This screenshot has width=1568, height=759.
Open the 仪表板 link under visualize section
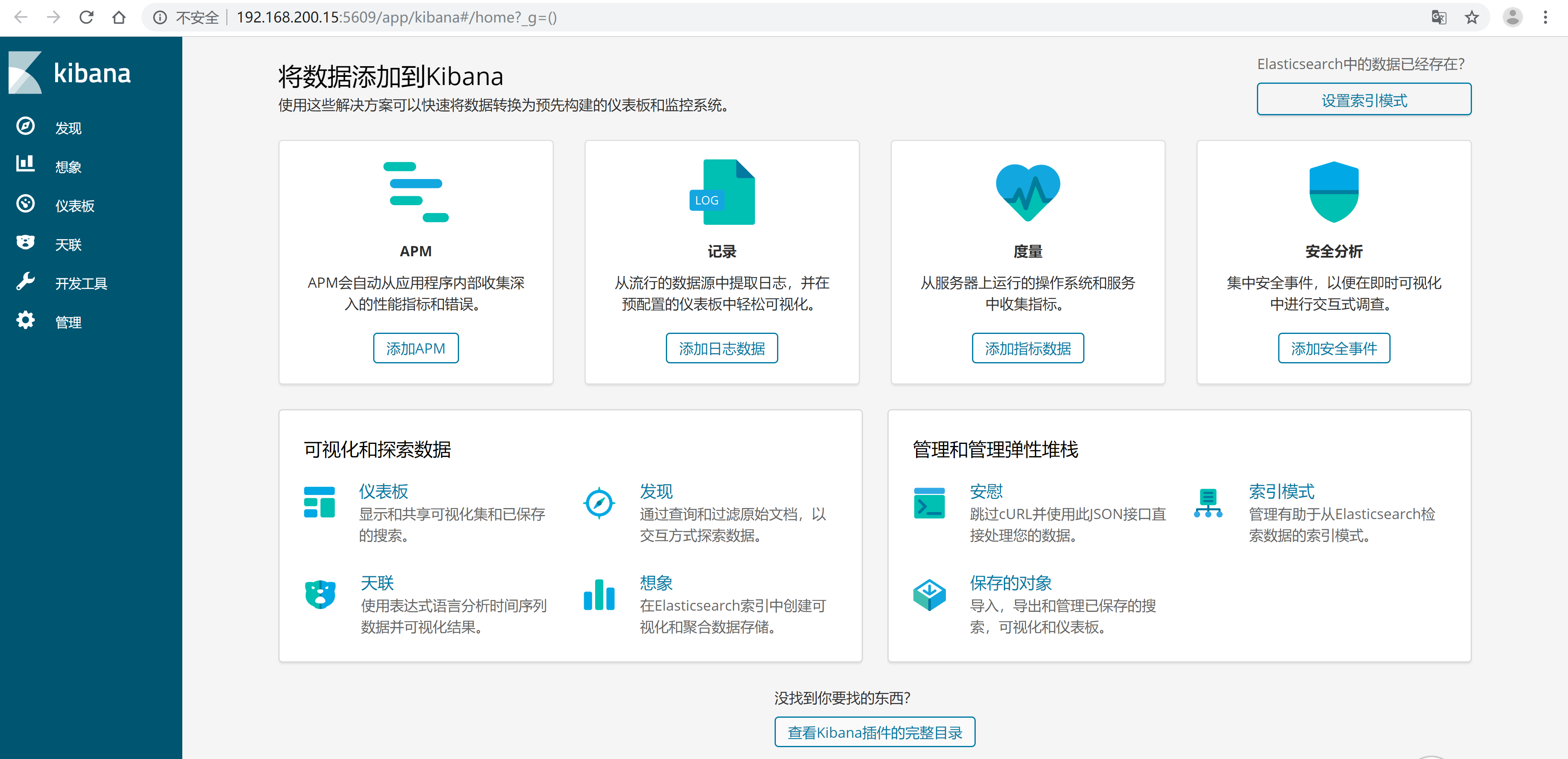(383, 491)
